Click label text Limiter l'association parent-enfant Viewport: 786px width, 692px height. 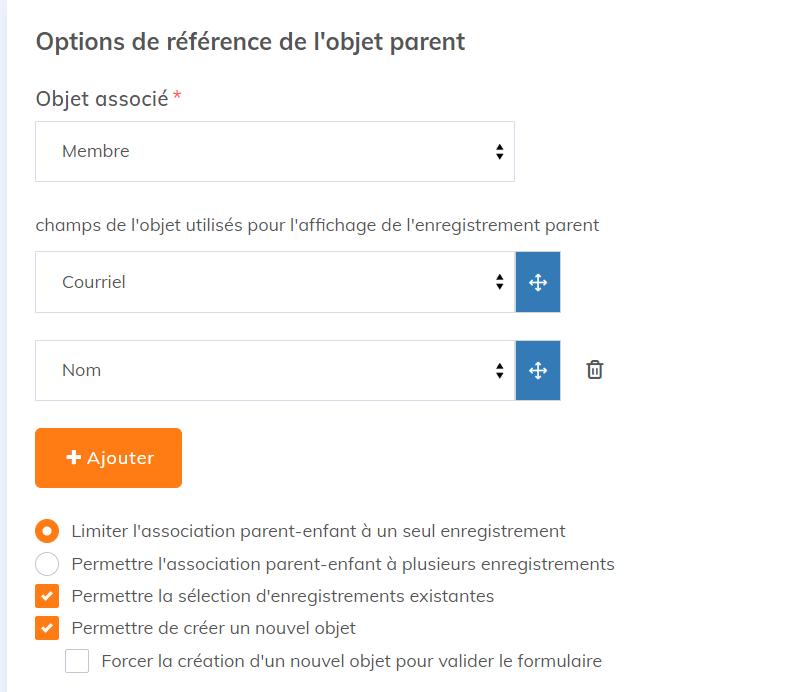214,531
